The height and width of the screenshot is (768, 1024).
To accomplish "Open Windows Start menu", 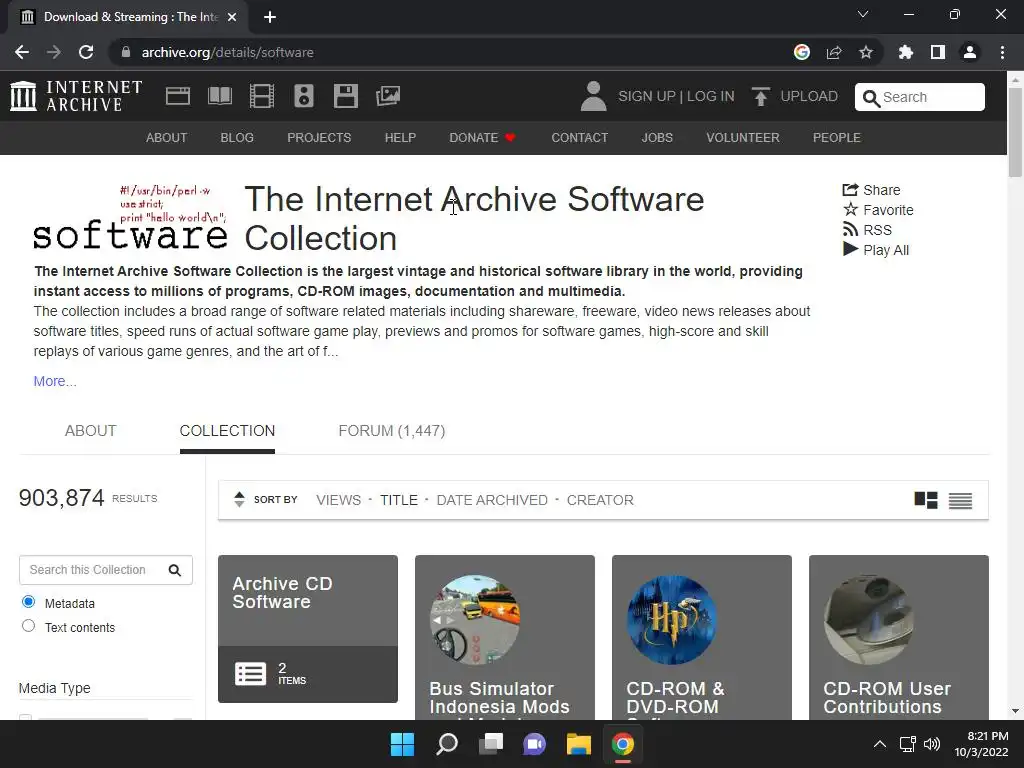I will (402, 744).
